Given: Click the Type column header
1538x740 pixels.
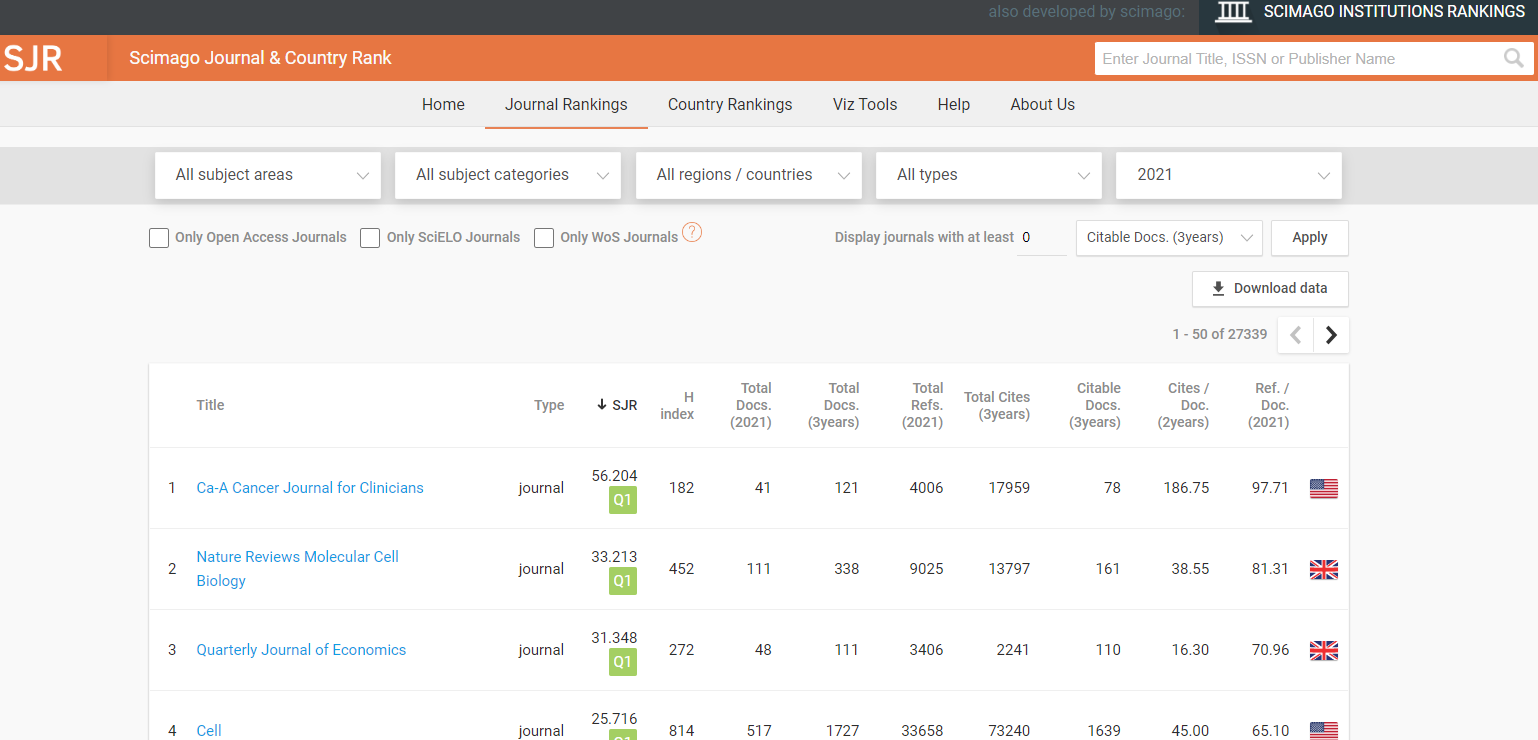Looking at the screenshot, I should (549, 405).
